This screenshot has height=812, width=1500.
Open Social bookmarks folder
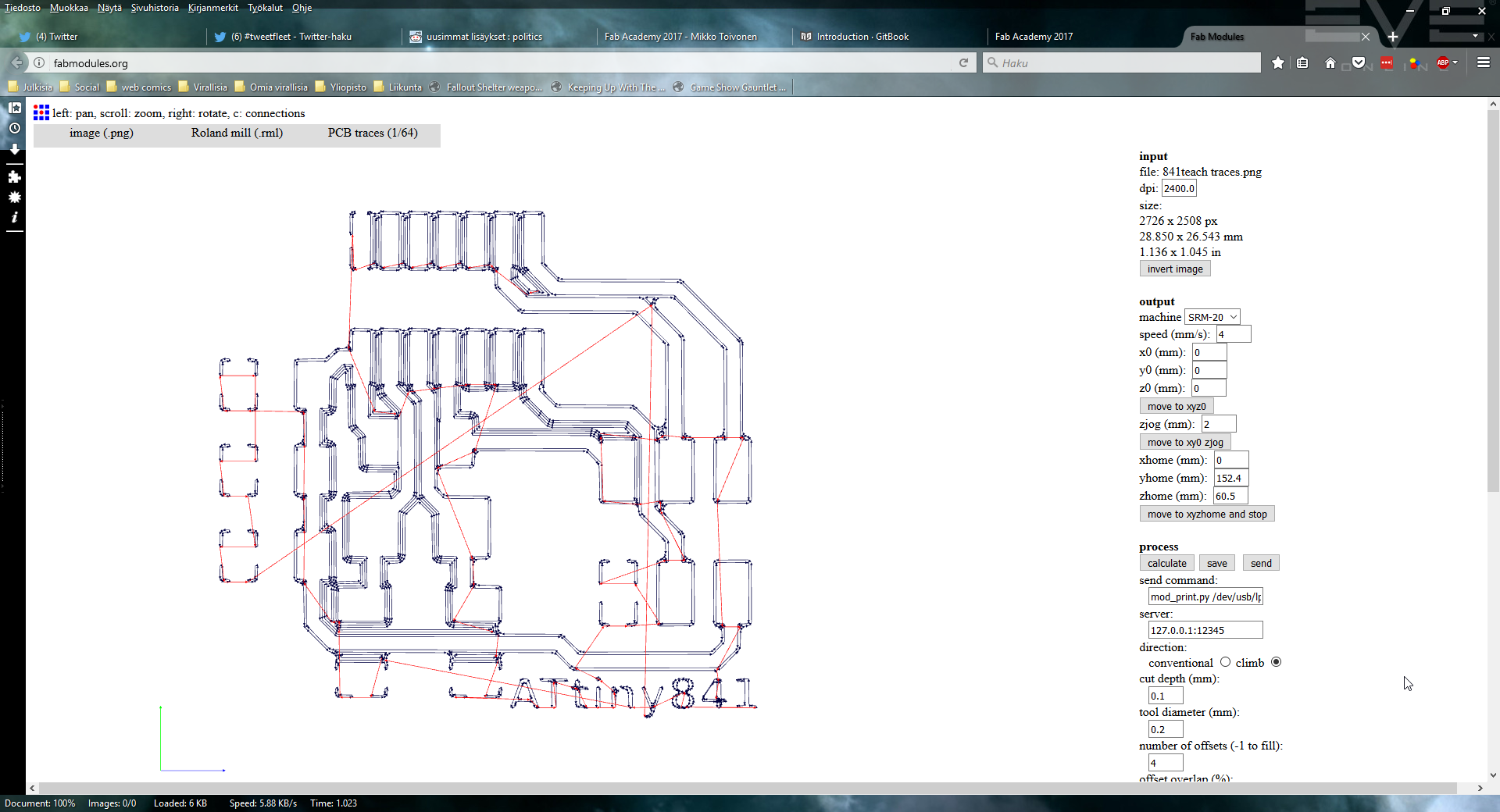pyautogui.click(x=80, y=87)
